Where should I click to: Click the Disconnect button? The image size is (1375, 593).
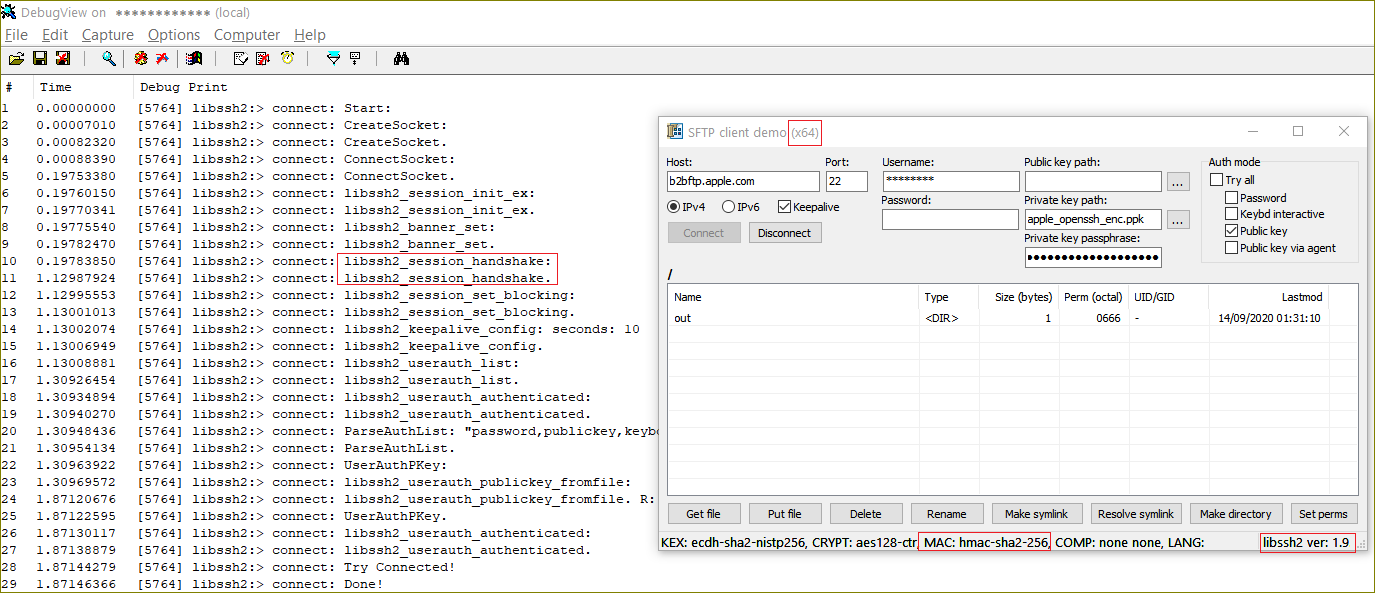(x=785, y=233)
